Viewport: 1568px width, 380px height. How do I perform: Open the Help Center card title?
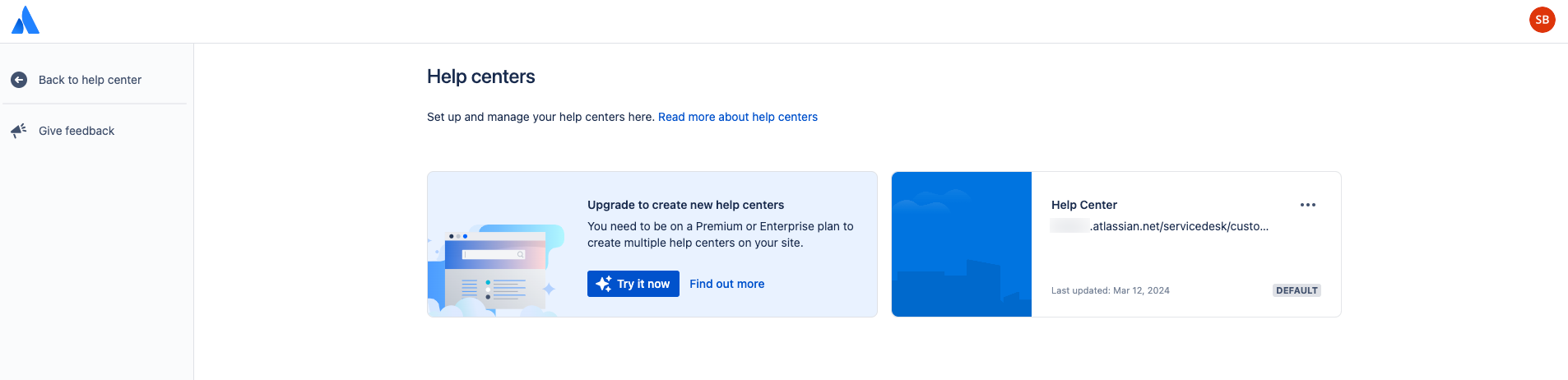tap(1083, 205)
